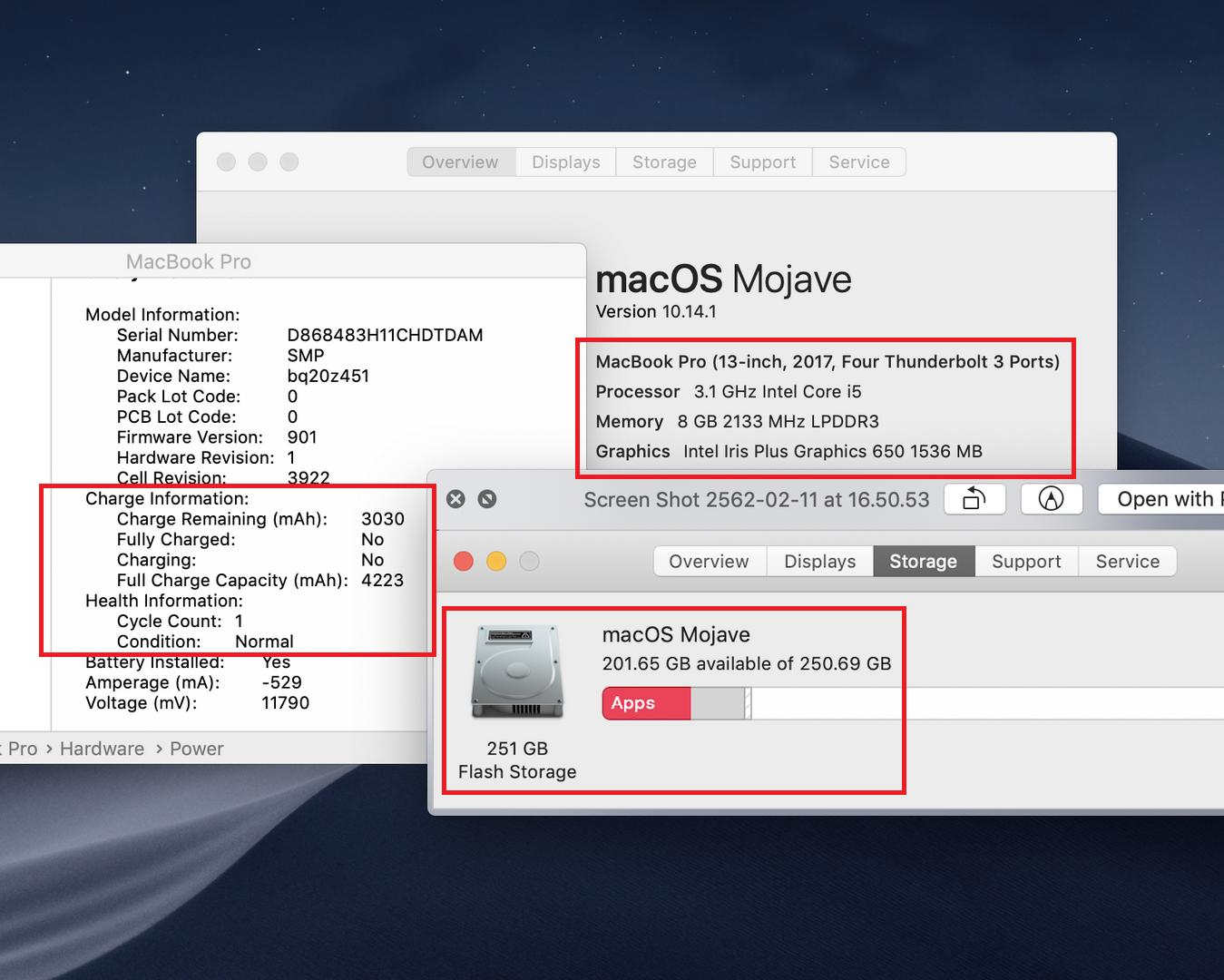Viewport: 1224px width, 980px height.
Task: Click the Amperage value -529
Action: click(x=282, y=682)
